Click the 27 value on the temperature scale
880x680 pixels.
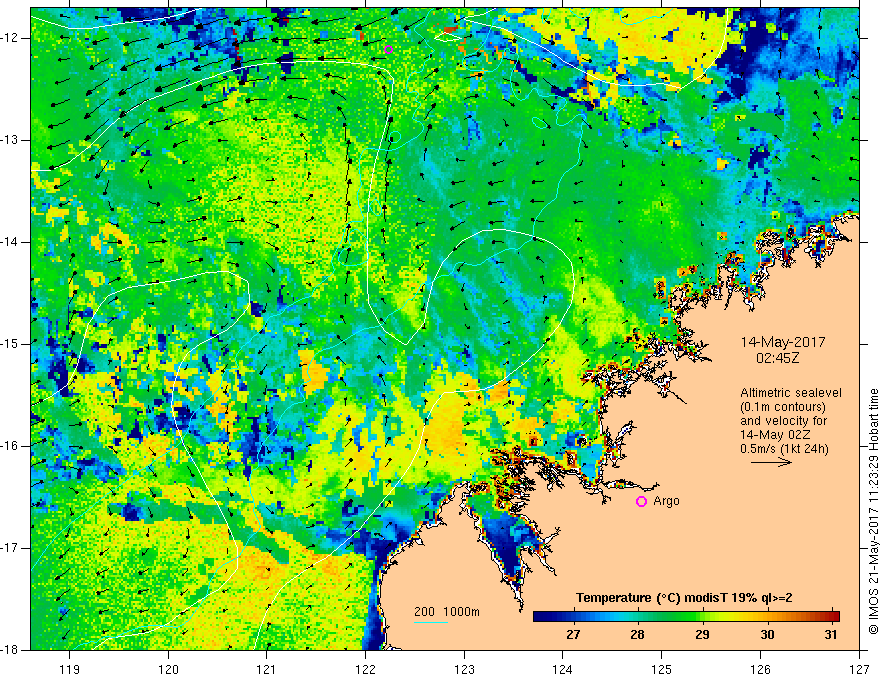[x=573, y=635]
